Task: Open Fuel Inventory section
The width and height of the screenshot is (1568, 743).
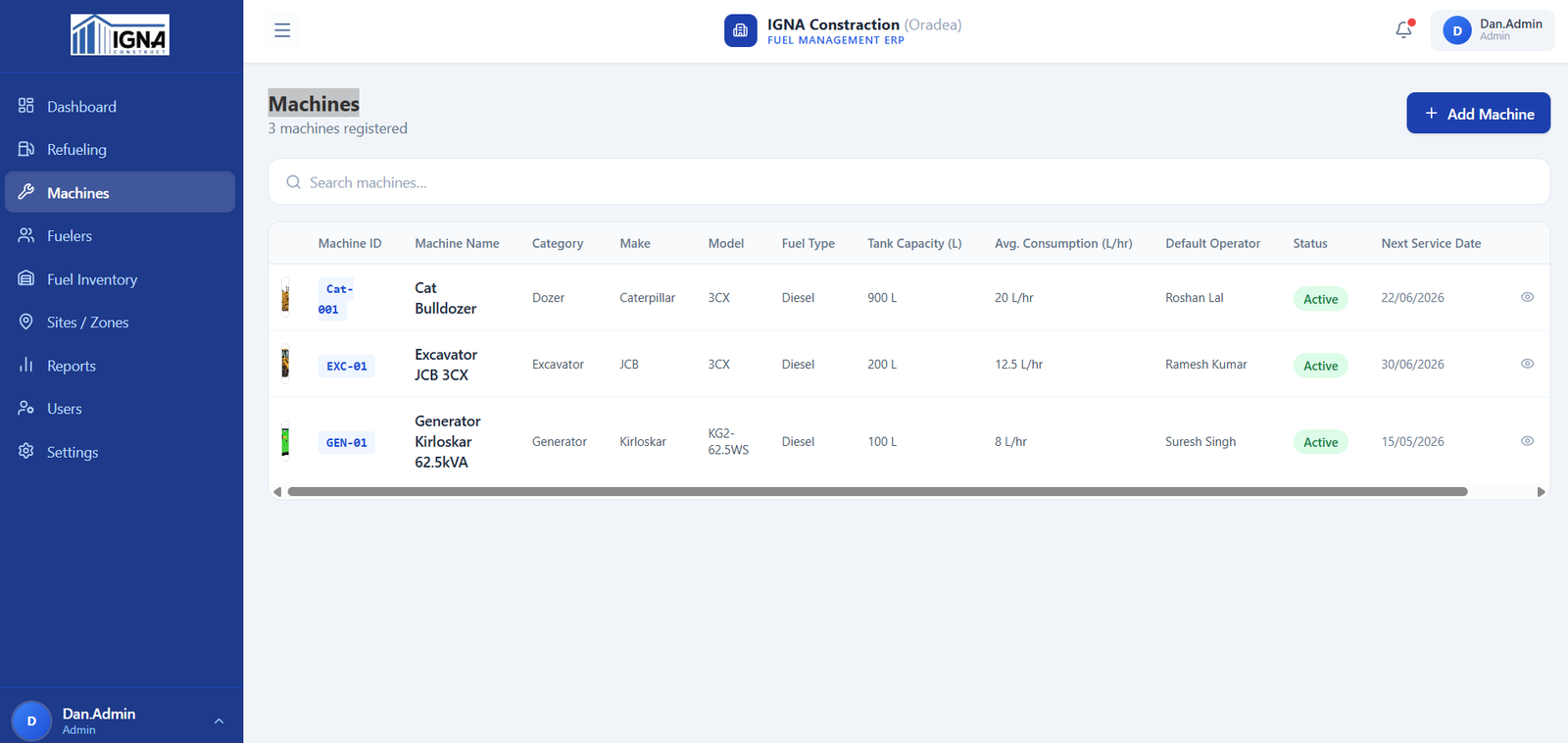Action: (120, 278)
